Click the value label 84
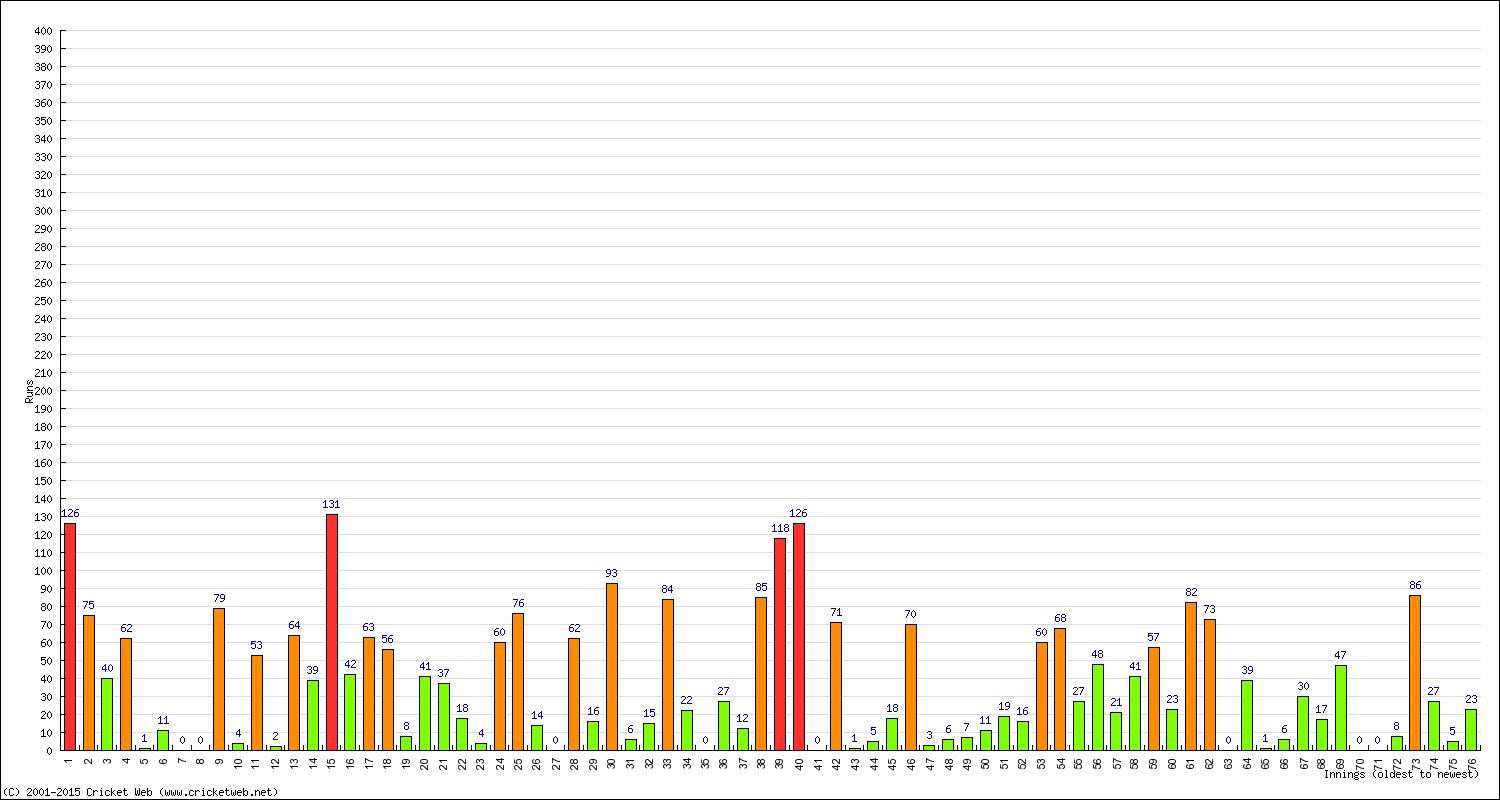 (x=668, y=588)
